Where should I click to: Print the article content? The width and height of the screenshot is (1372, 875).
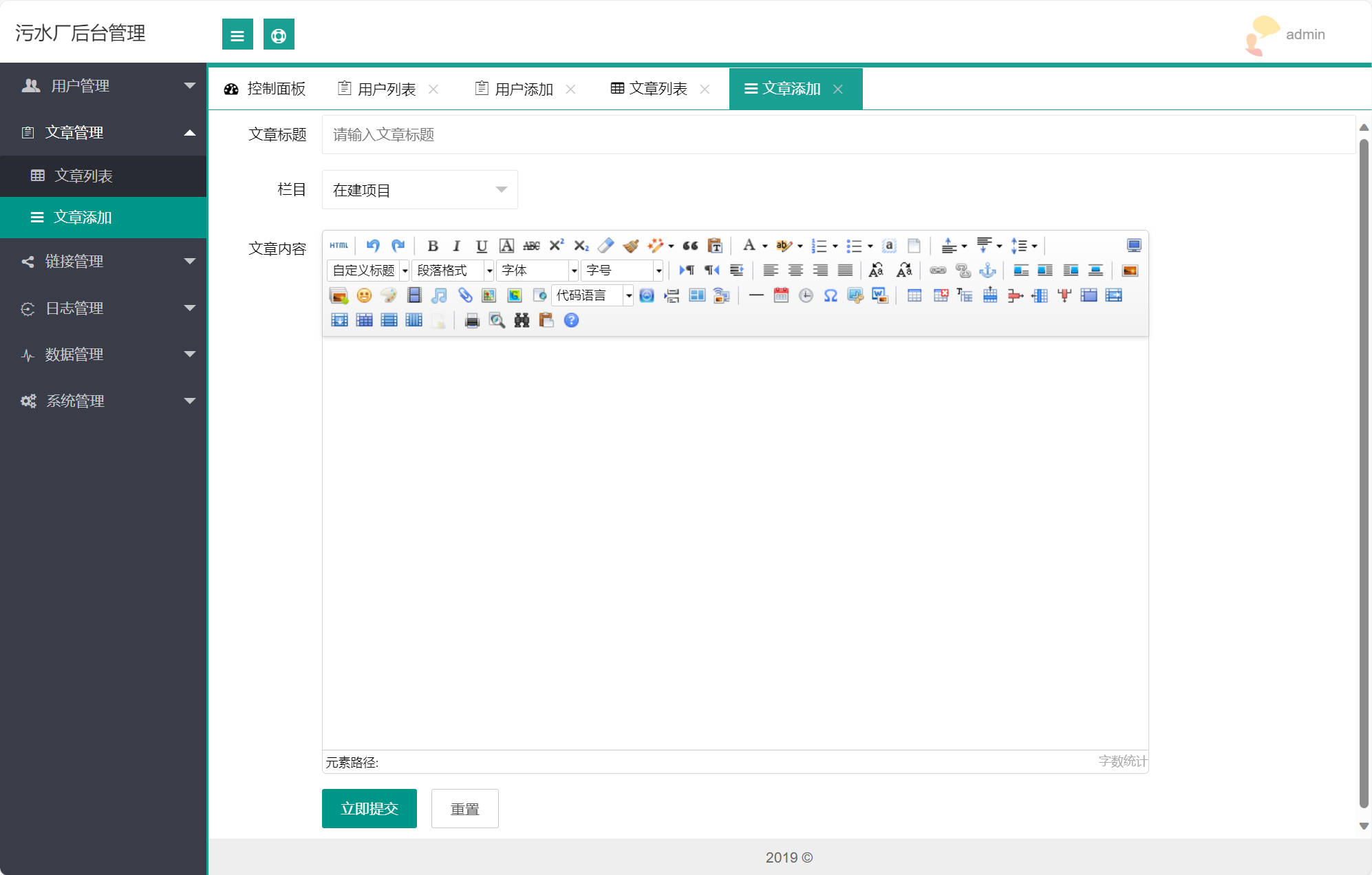[471, 321]
